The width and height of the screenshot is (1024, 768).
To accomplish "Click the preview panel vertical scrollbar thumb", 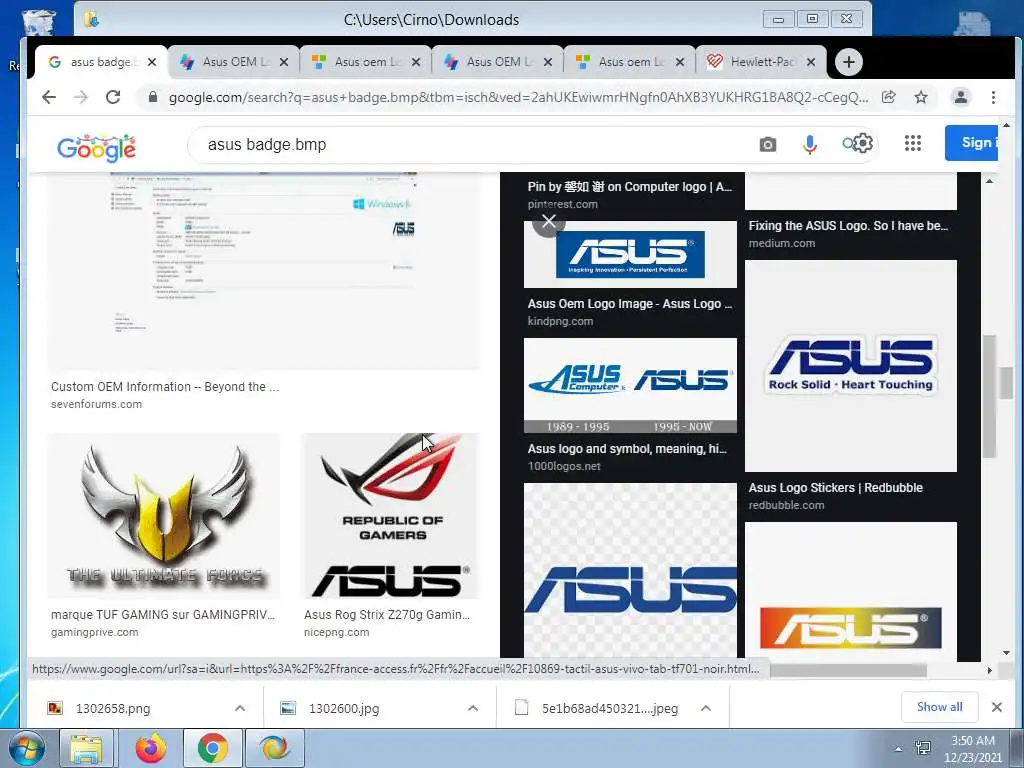I will pyautogui.click(x=989, y=396).
